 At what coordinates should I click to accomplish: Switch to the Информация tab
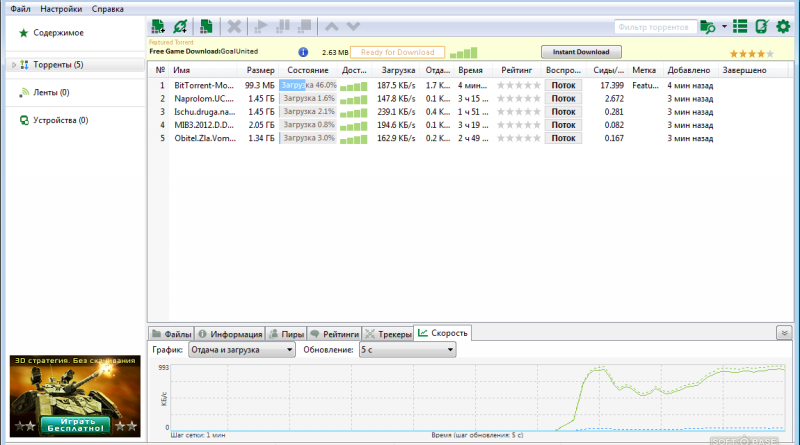[x=230, y=334]
